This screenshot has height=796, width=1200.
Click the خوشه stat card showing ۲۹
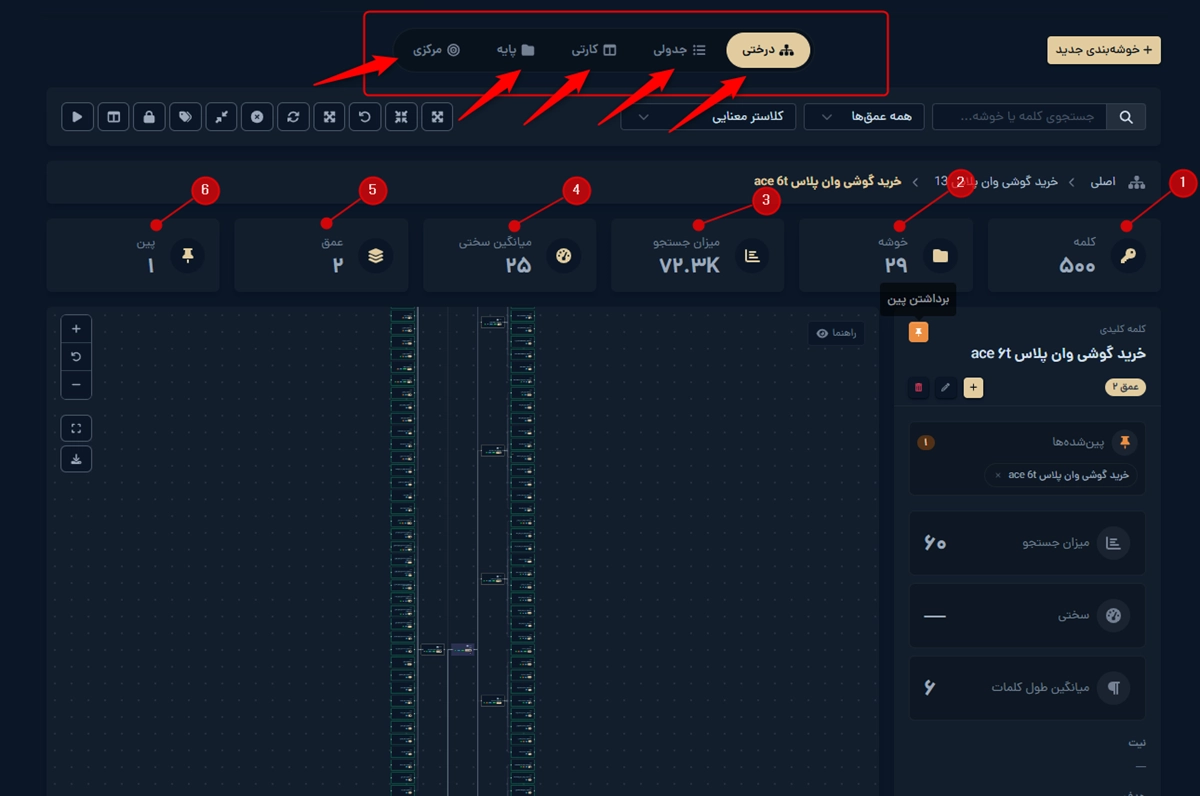(x=886, y=255)
